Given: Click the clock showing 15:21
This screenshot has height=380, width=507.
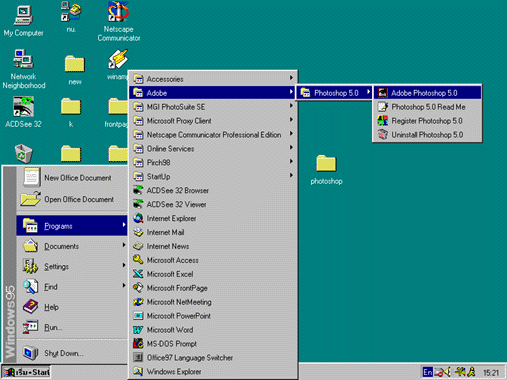Looking at the screenshot, I should 491,373.
